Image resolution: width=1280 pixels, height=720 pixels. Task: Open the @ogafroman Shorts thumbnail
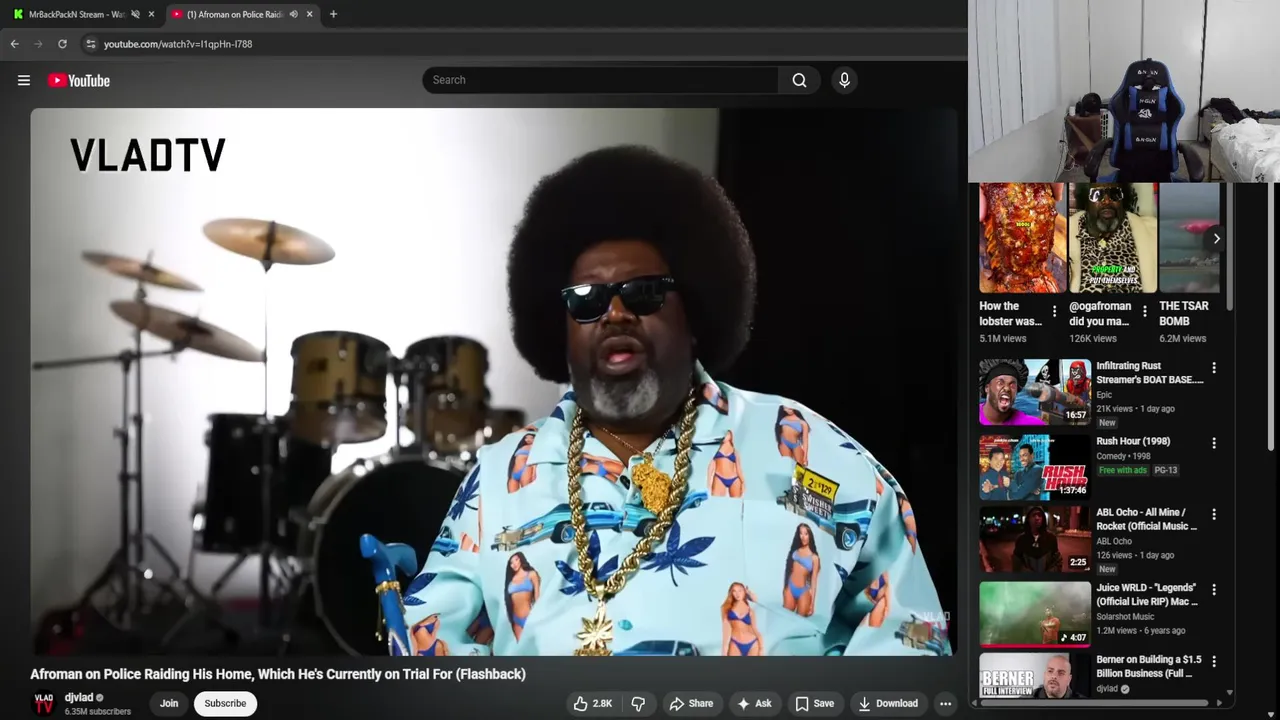[x=1112, y=238]
